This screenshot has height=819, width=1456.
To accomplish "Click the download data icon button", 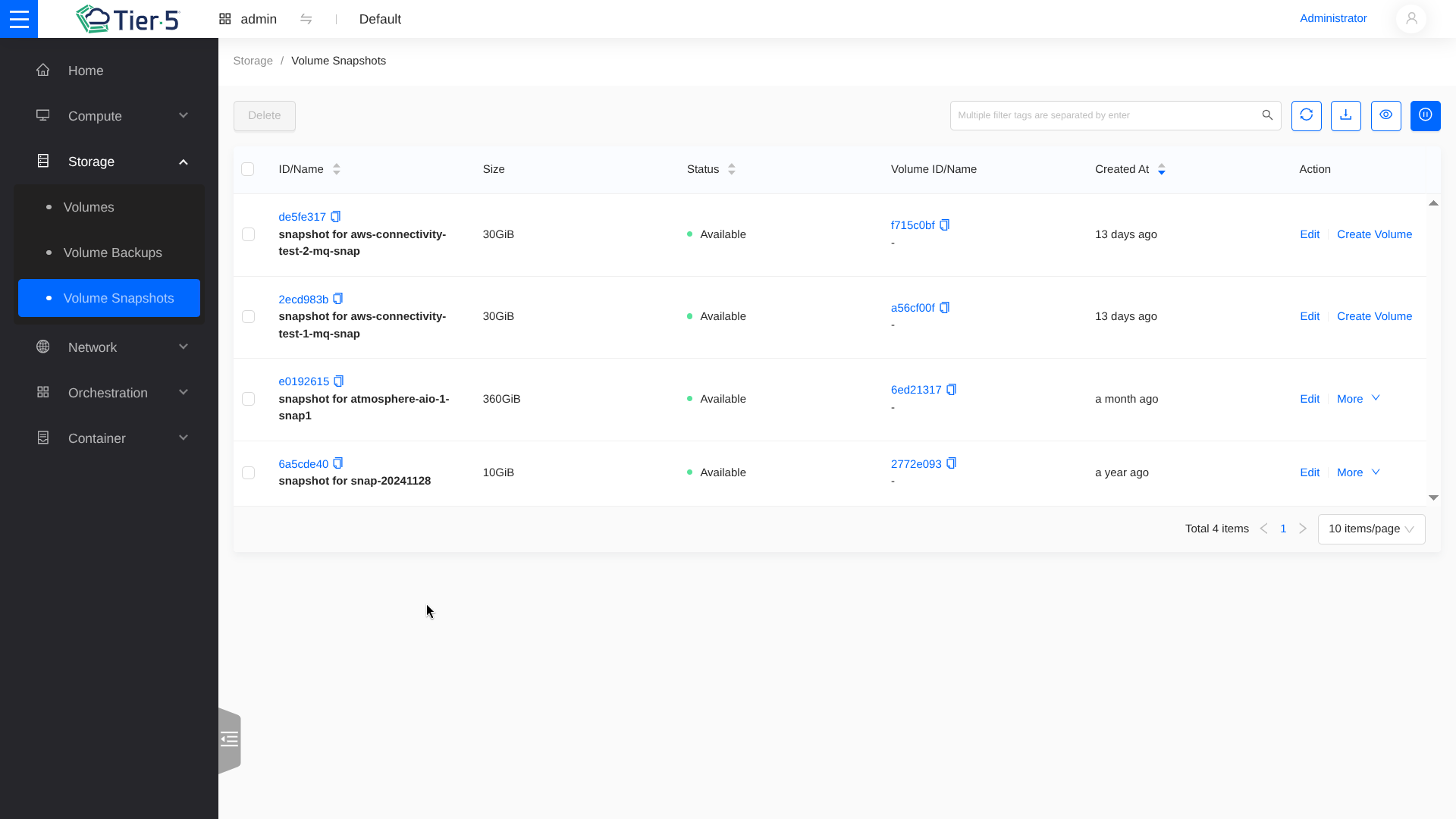I will point(1345,115).
